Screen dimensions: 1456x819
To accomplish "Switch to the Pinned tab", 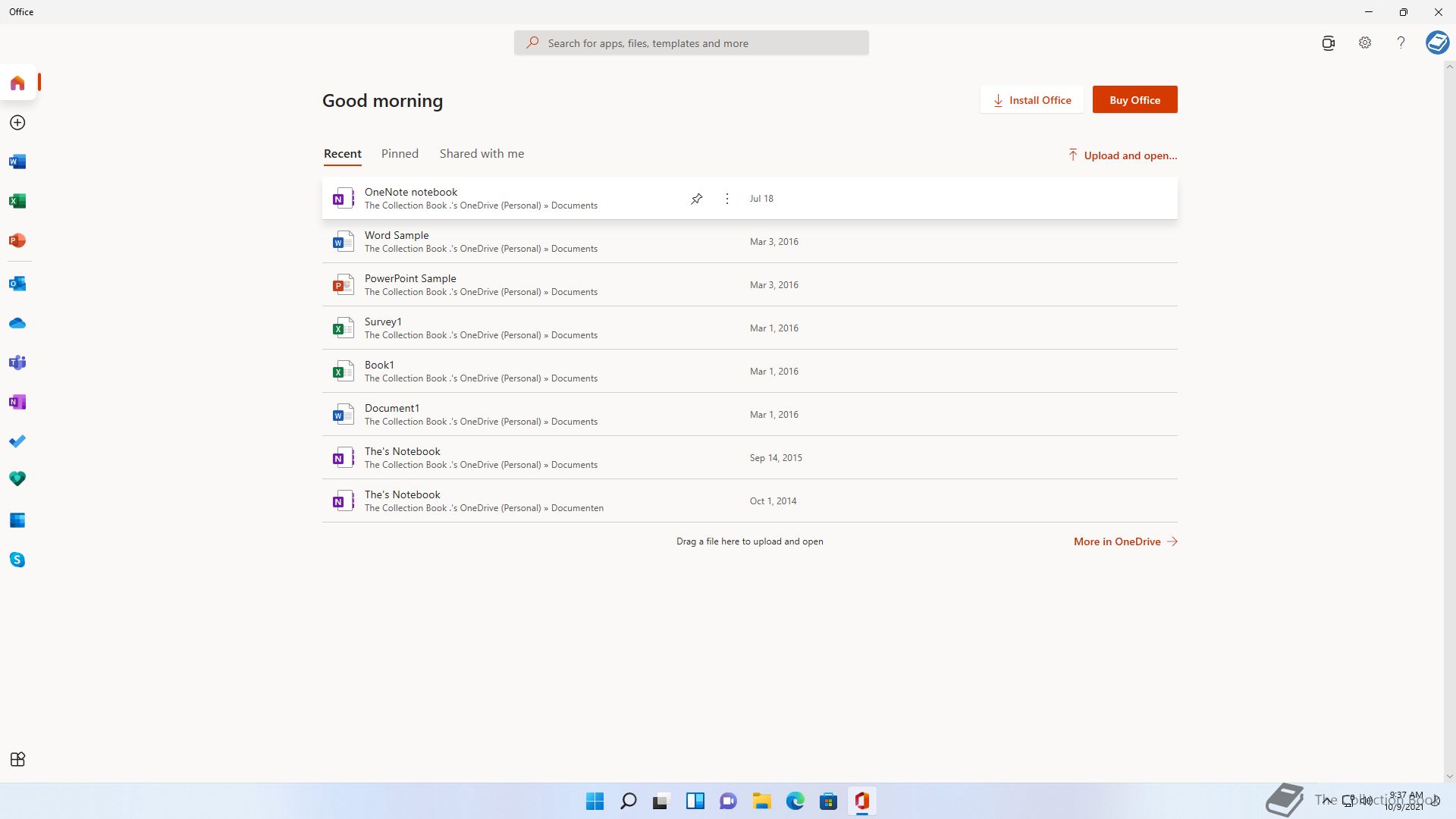I will [400, 154].
